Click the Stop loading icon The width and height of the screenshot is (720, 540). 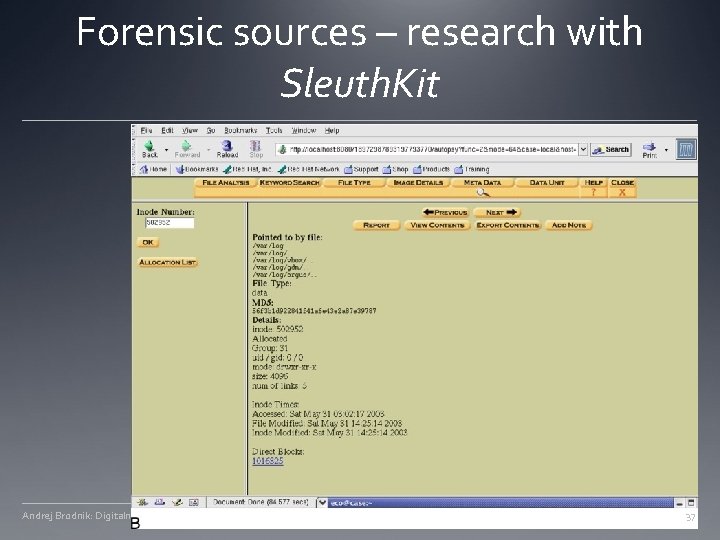[255, 146]
